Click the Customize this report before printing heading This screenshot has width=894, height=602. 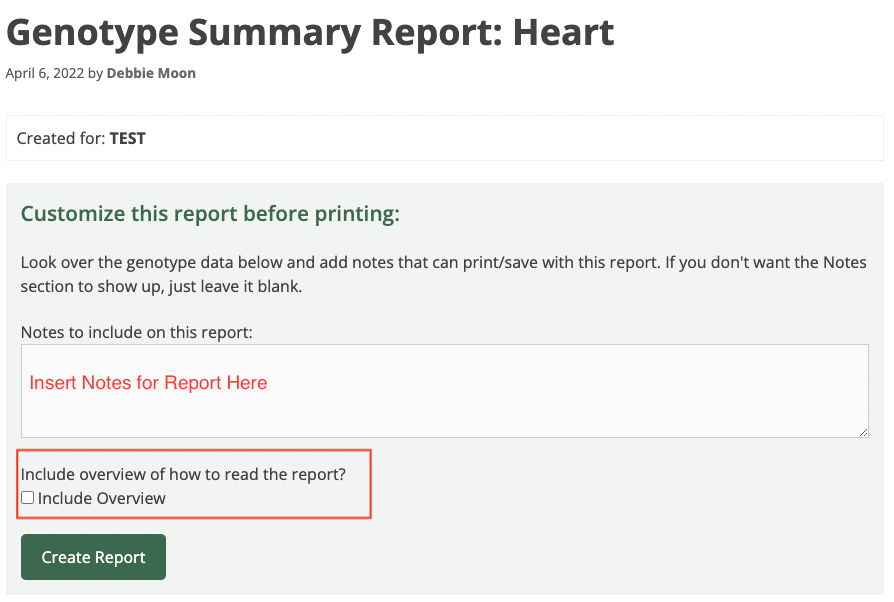(210, 214)
